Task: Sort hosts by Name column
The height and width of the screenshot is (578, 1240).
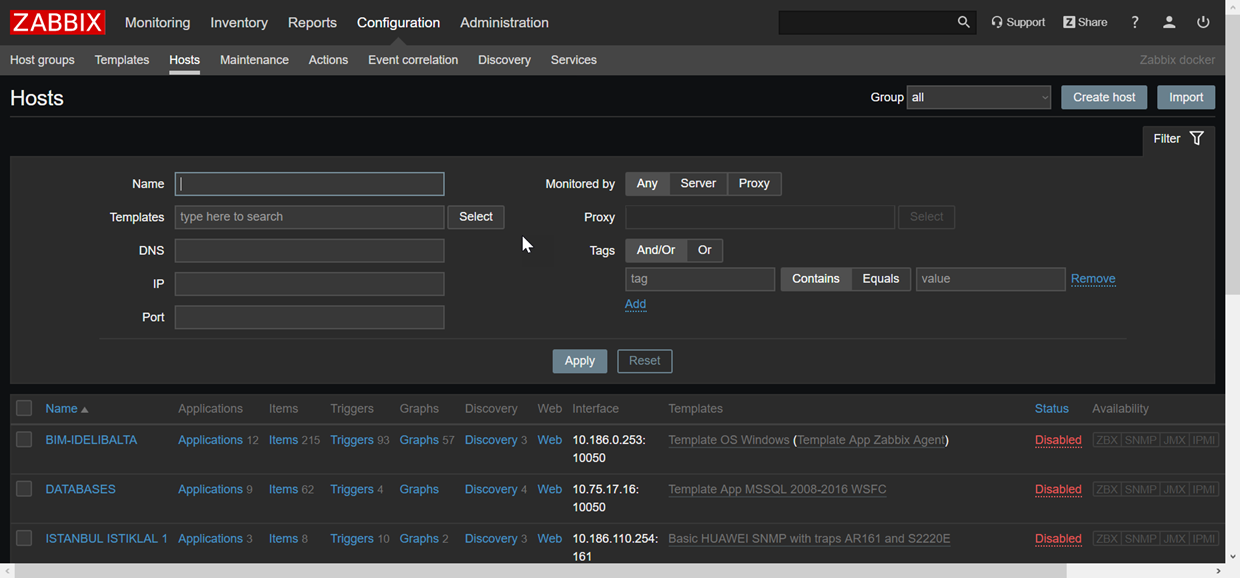Action: pos(61,408)
